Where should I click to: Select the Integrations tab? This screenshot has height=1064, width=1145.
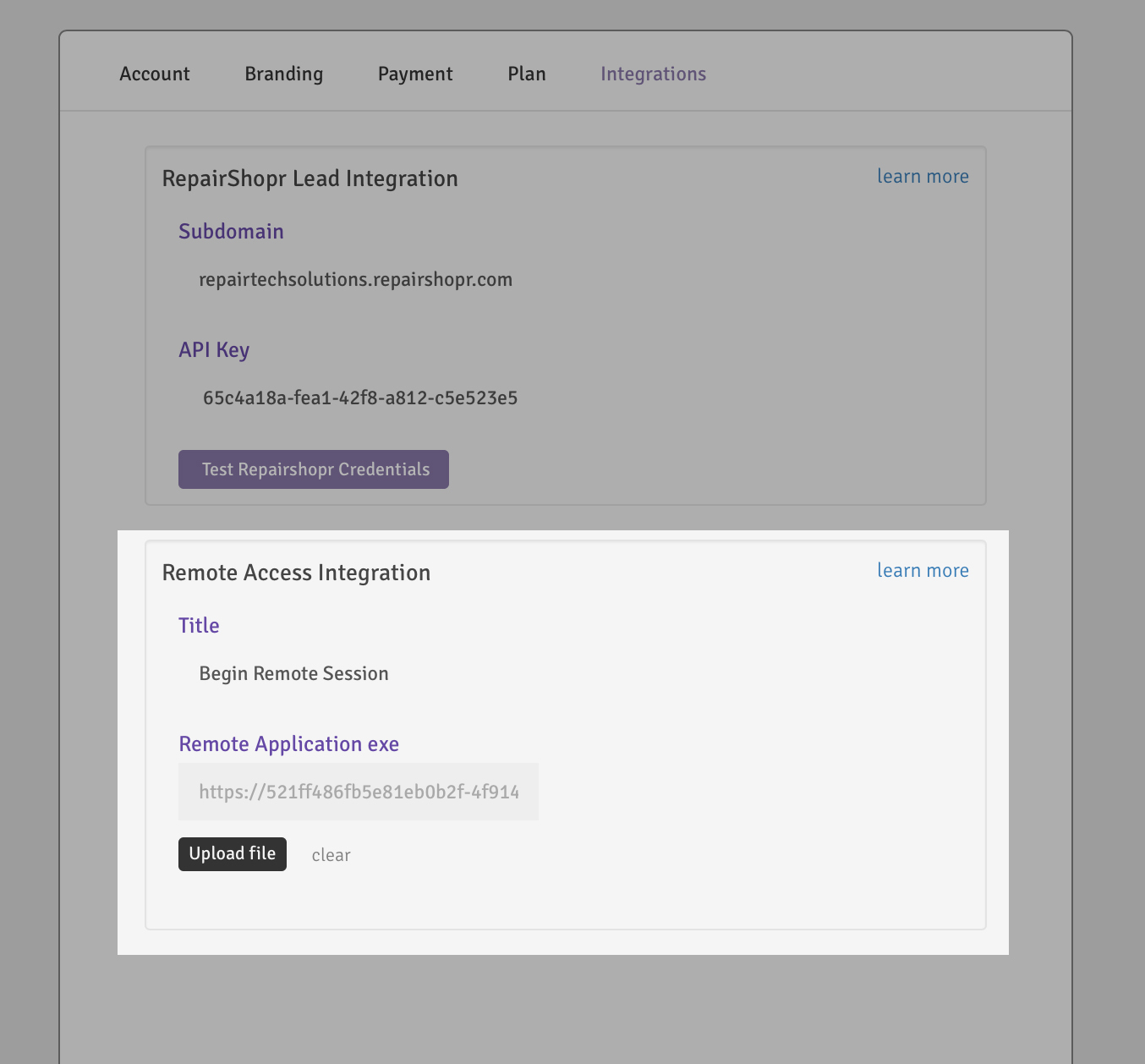tap(653, 74)
